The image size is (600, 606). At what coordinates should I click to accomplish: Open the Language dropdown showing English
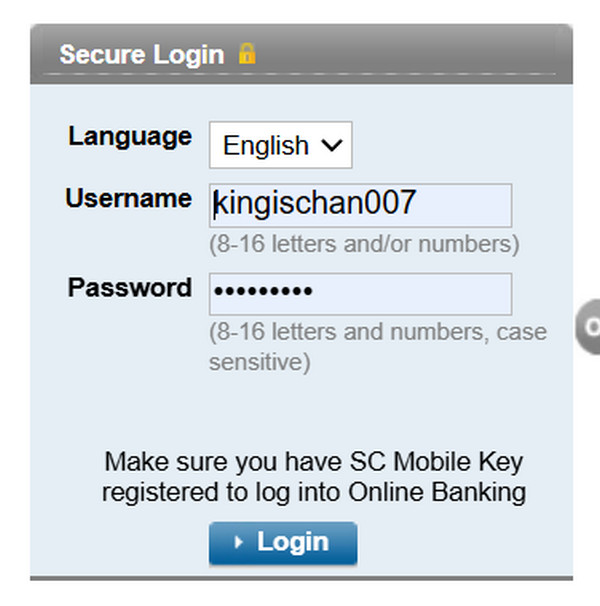coord(280,146)
